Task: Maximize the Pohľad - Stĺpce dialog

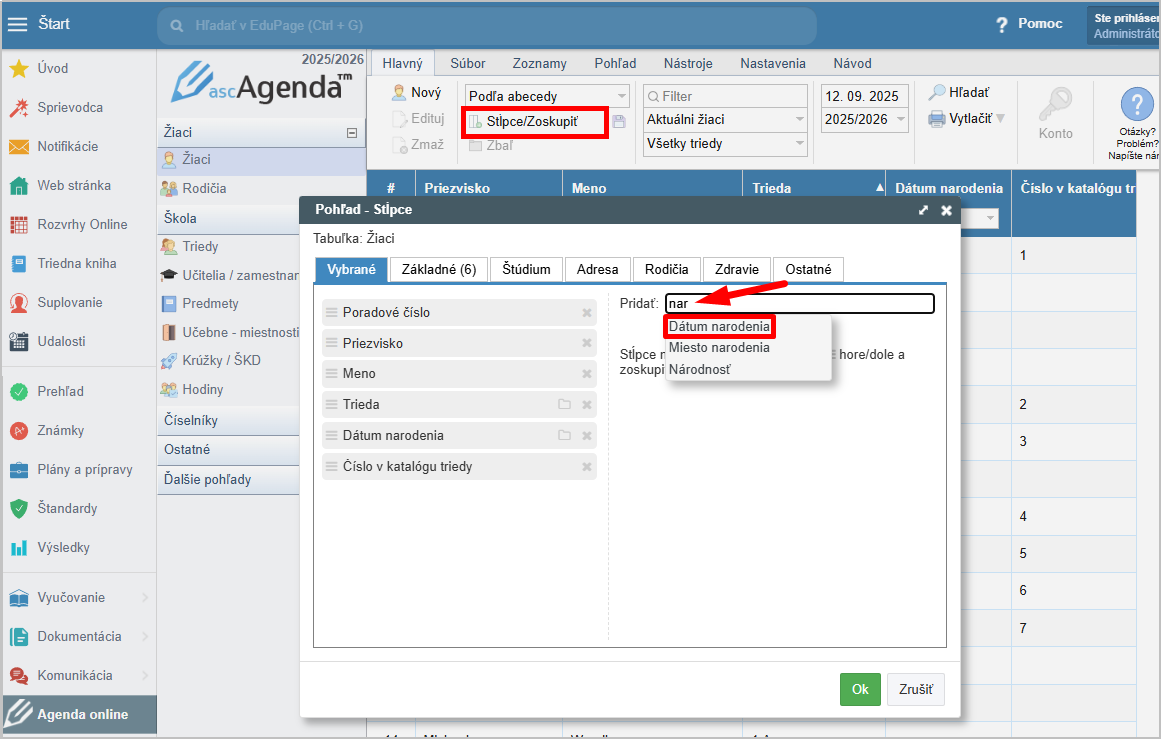Action: click(x=923, y=211)
